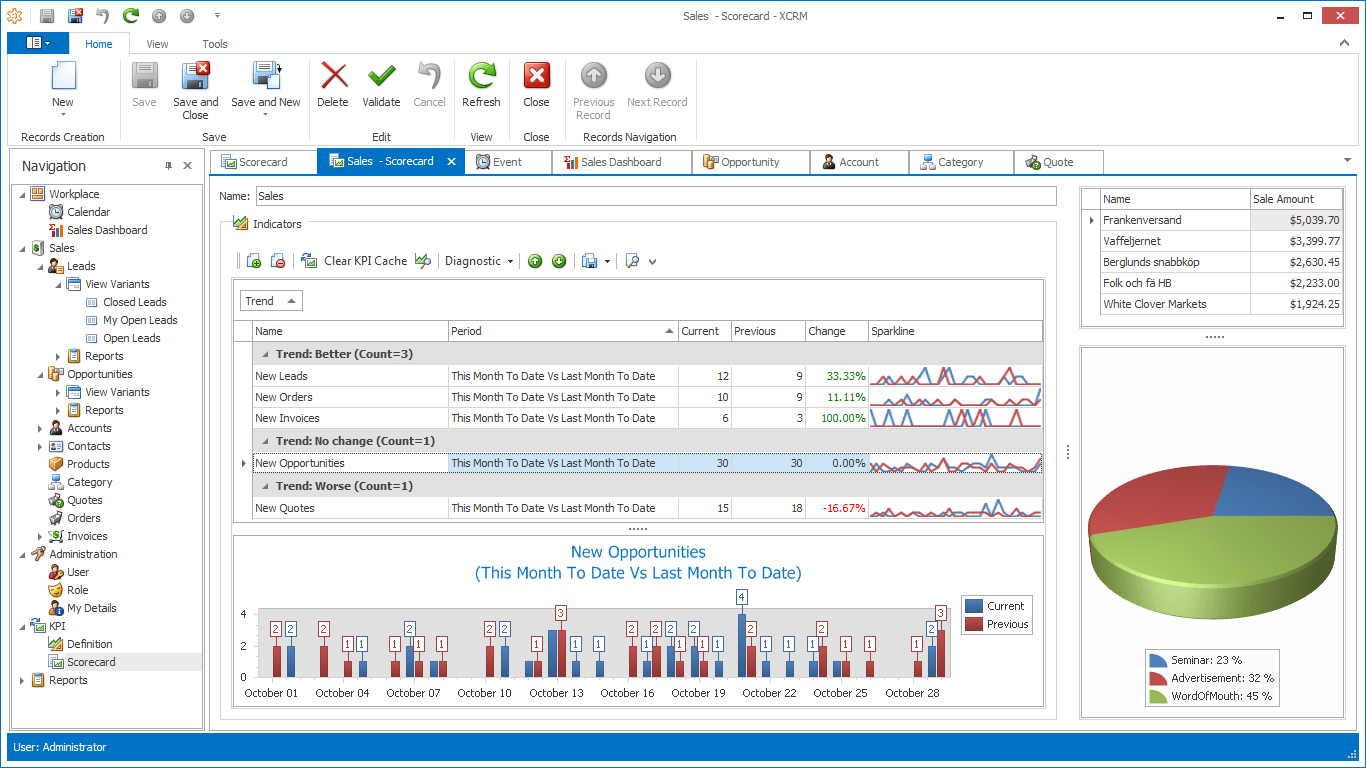Open the Tools ribbon tab
The height and width of the screenshot is (768, 1366).
point(215,44)
